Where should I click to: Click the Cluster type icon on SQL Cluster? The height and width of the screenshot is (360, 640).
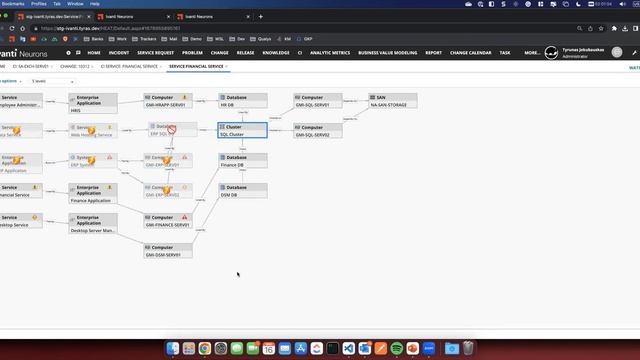tap(222, 127)
